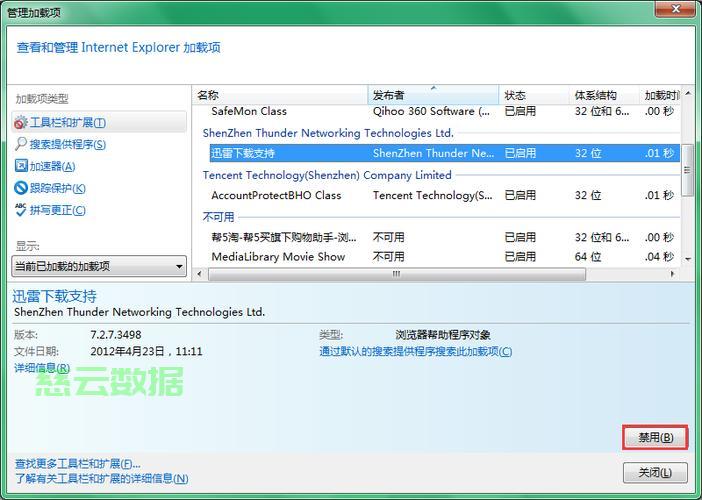The width and height of the screenshot is (702, 500).
Task: Collapse ShenZhen Thunder Networking Technologies group header
Action: (x=328, y=133)
